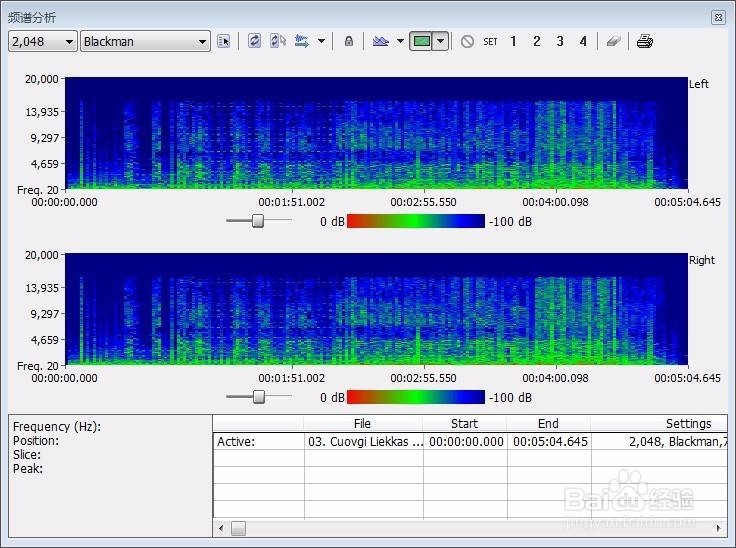The width and height of the screenshot is (736, 548).
Task: Click the clear snapshots circle-slash icon
Action: coord(467,41)
